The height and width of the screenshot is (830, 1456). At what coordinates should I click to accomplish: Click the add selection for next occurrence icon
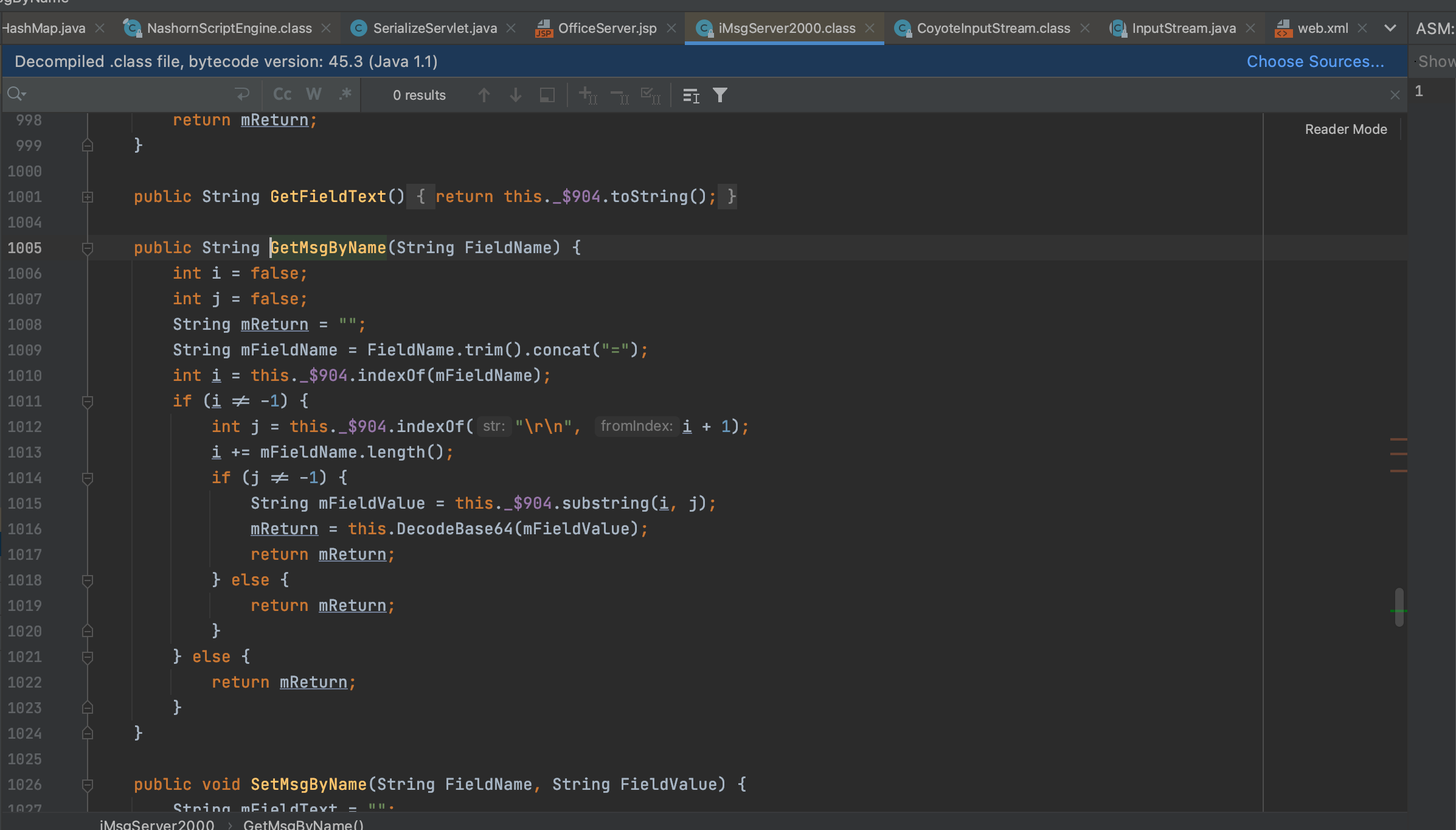pyautogui.click(x=588, y=95)
